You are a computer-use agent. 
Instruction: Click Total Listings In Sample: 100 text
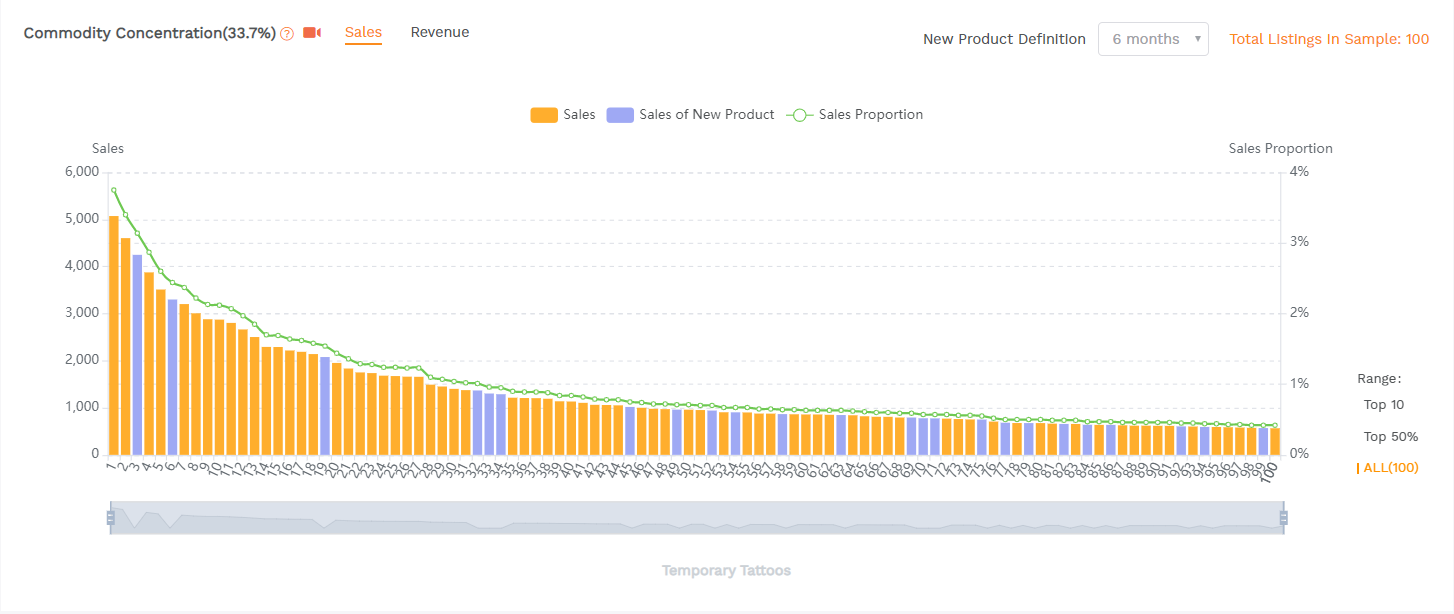tap(1328, 39)
